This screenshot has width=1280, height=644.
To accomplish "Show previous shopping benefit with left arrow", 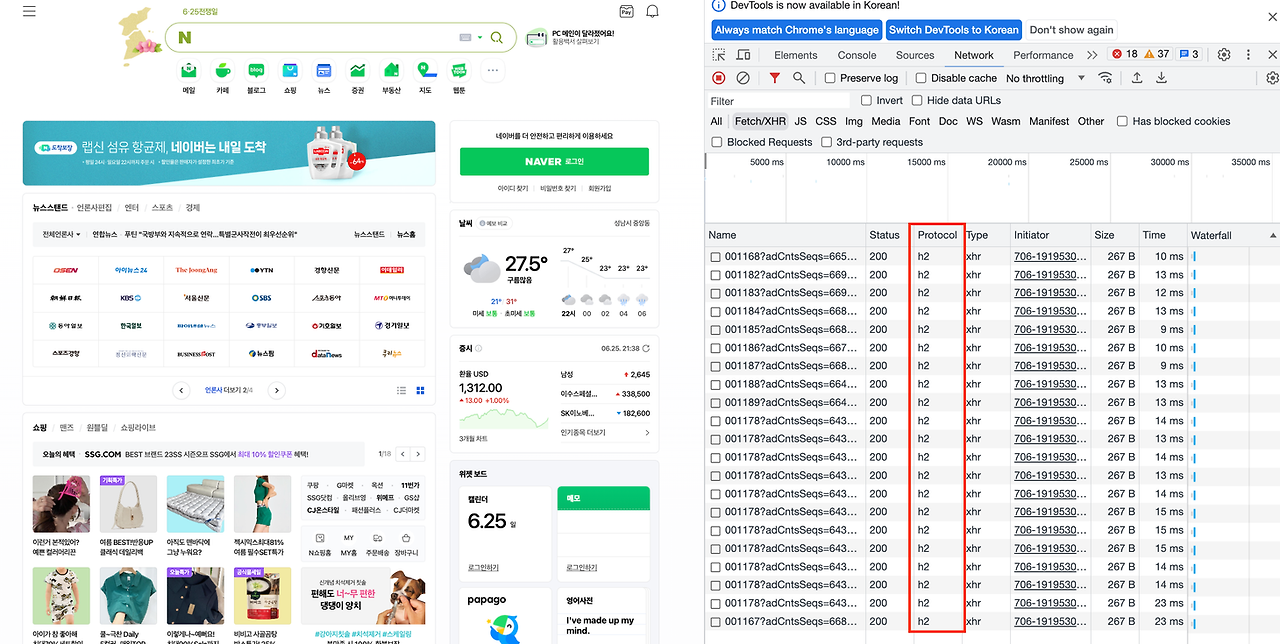I will coord(404,454).
